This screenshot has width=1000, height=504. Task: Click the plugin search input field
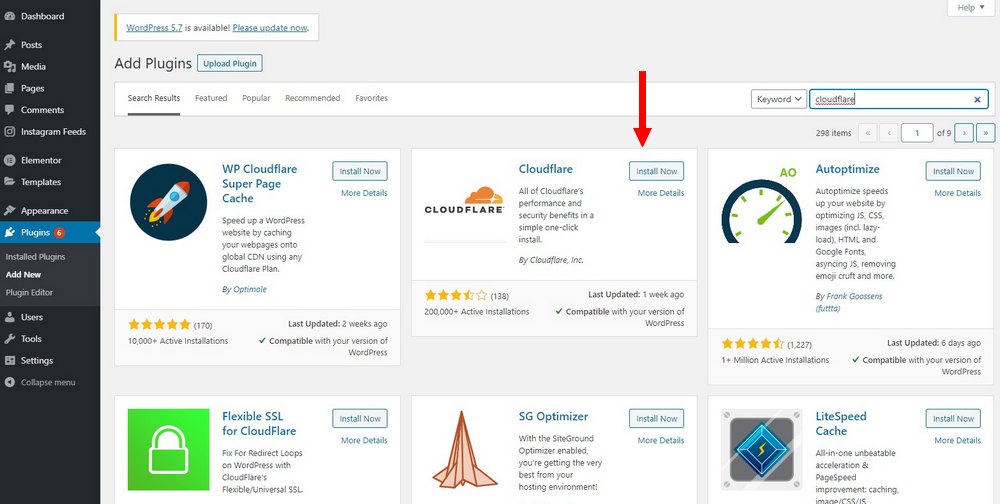[899, 99]
